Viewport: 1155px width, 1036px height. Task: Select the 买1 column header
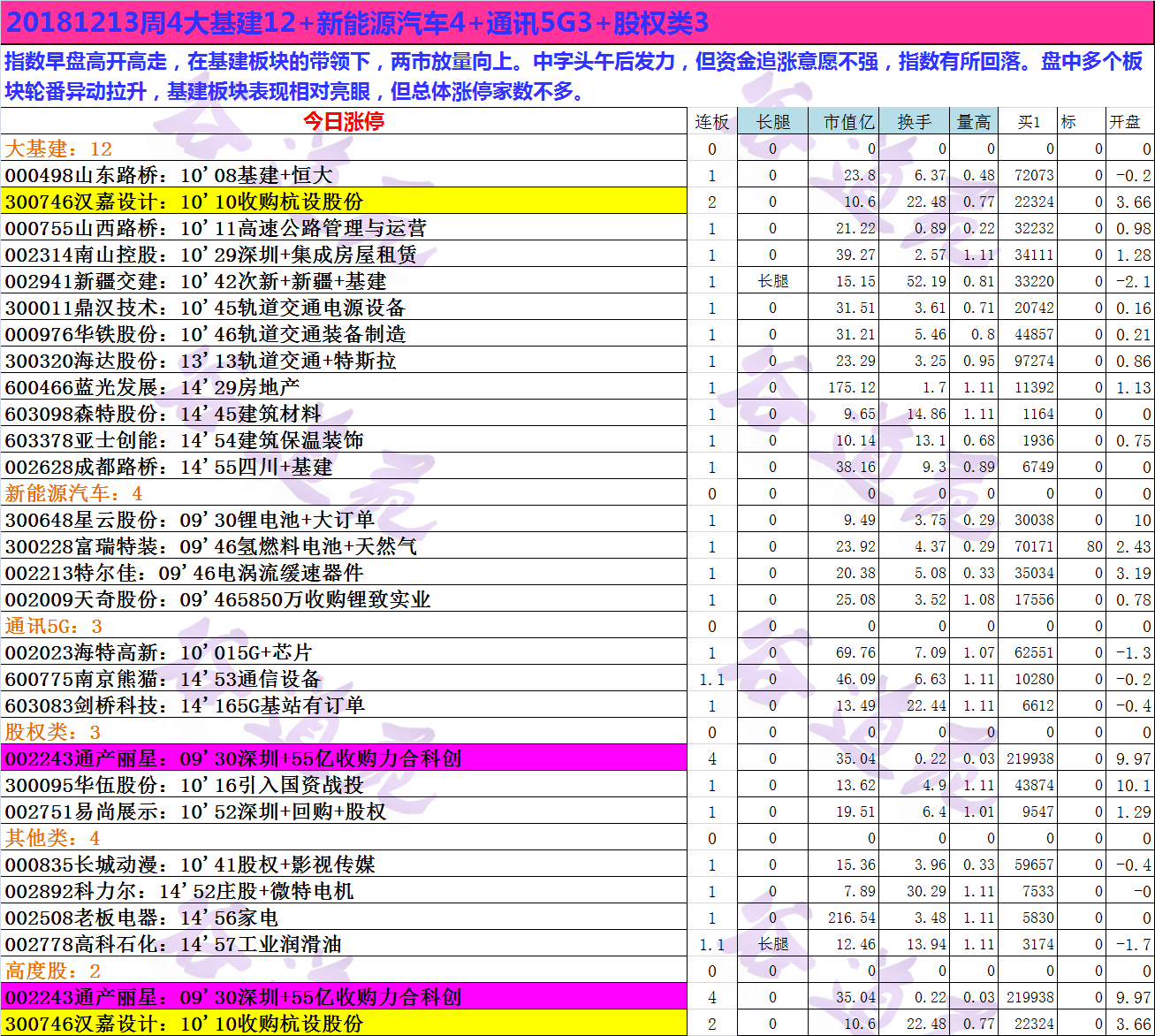[x=1028, y=121]
